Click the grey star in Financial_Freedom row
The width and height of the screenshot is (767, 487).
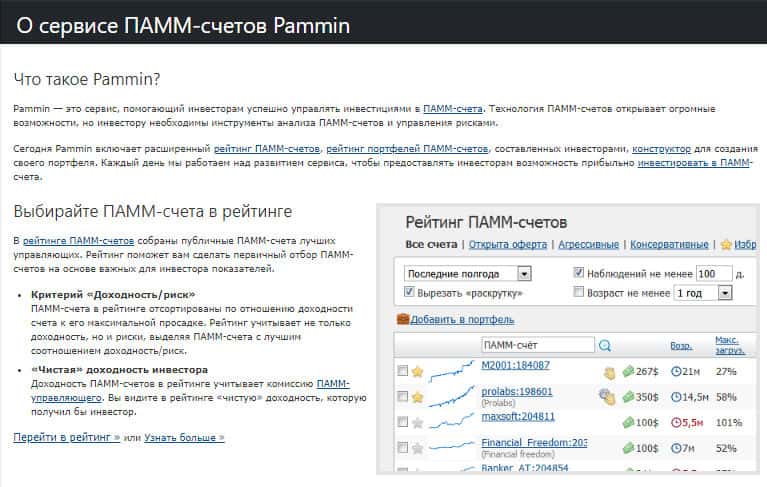(417, 448)
